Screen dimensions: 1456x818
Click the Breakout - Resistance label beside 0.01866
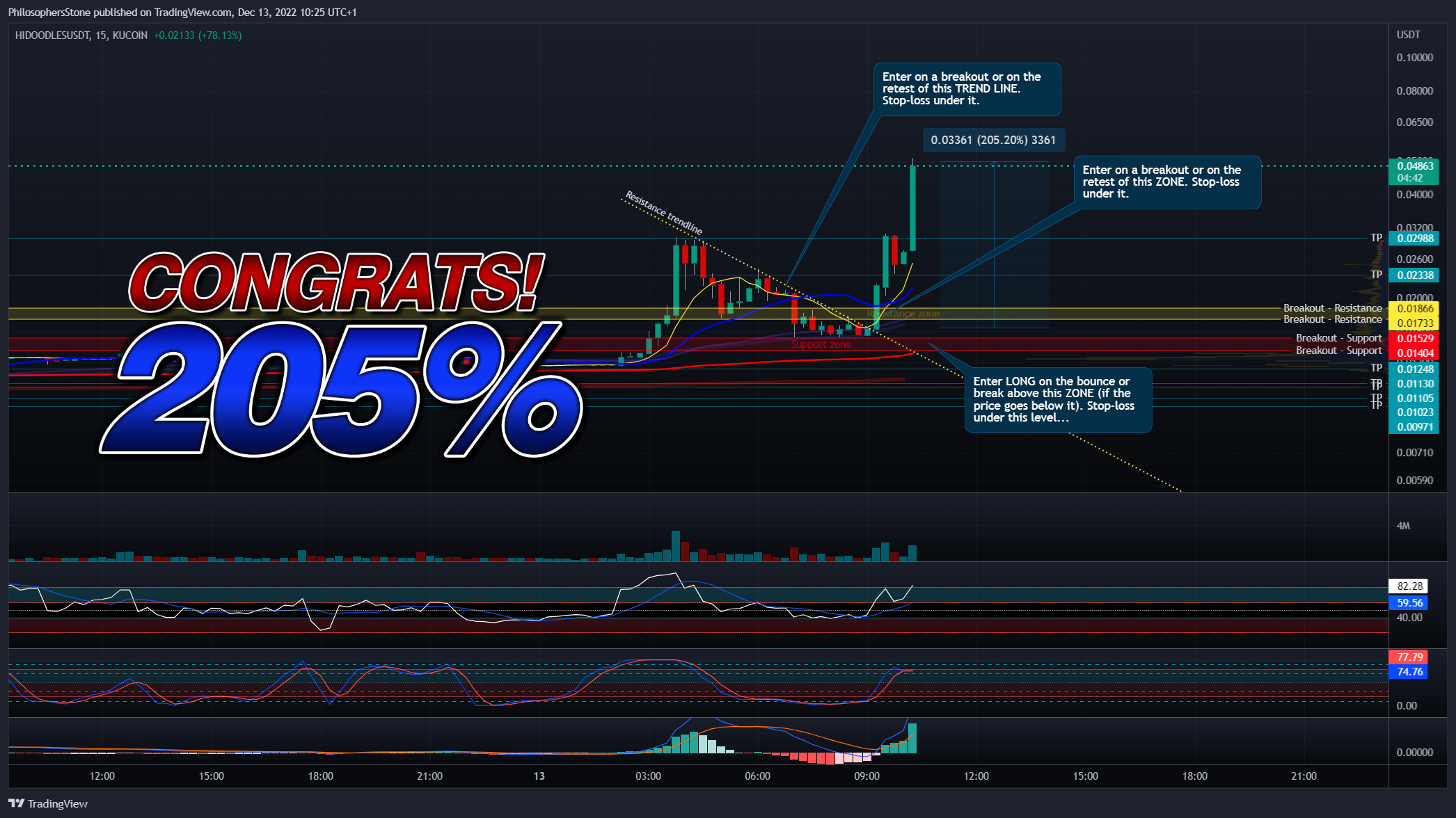(x=1333, y=308)
